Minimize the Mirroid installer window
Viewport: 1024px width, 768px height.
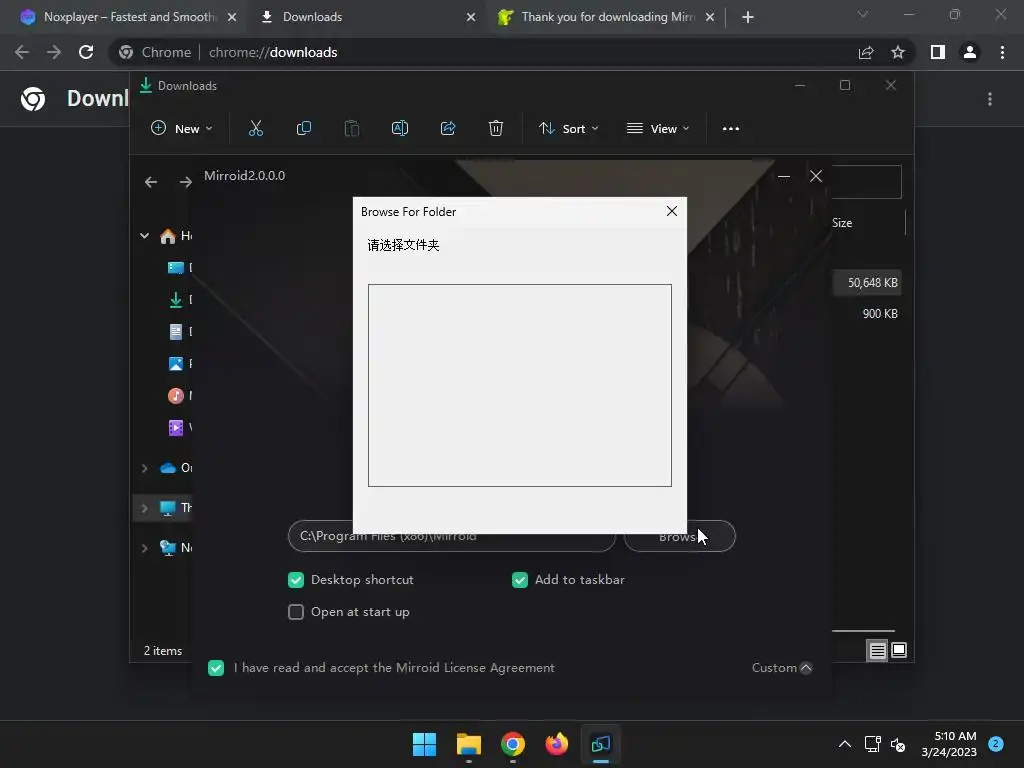pyautogui.click(x=784, y=176)
